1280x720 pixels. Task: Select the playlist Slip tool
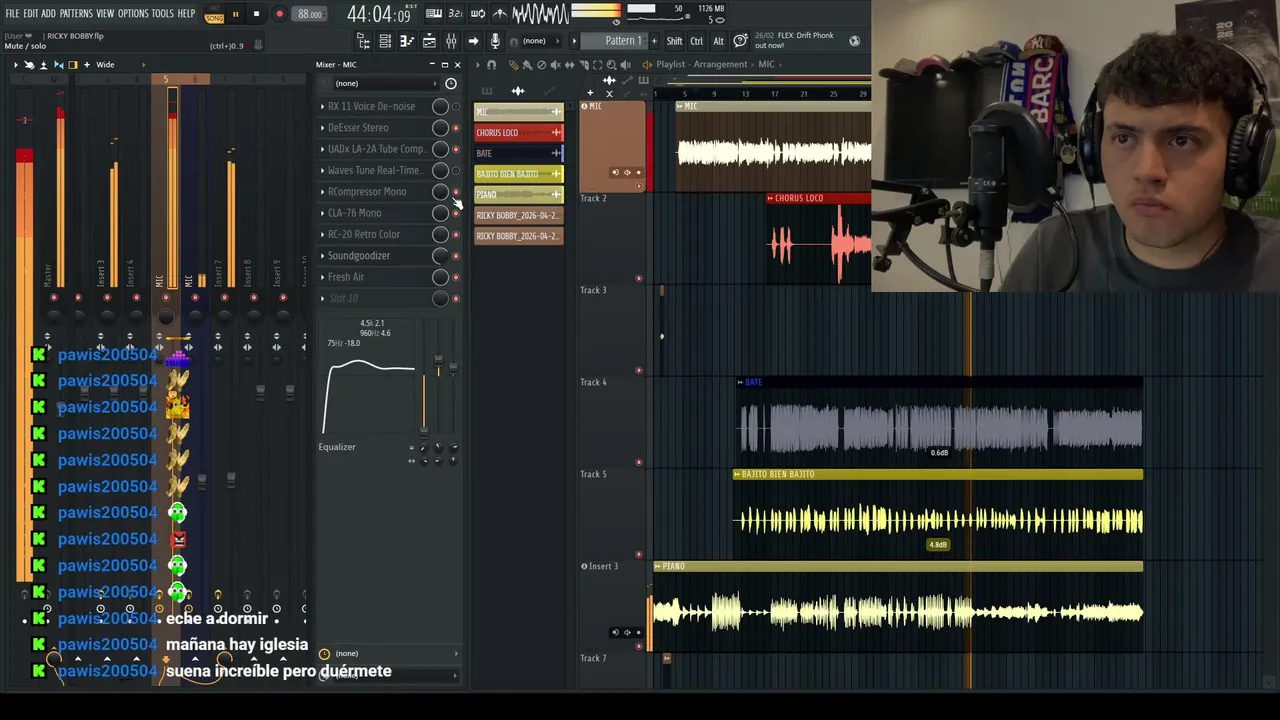click(569, 64)
